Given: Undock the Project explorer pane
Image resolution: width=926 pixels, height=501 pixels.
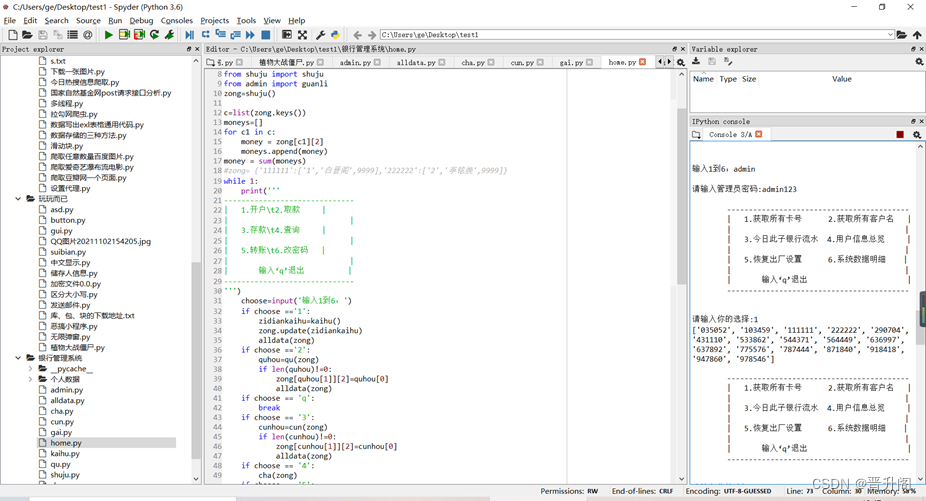Looking at the screenshot, I should tap(189, 49).
